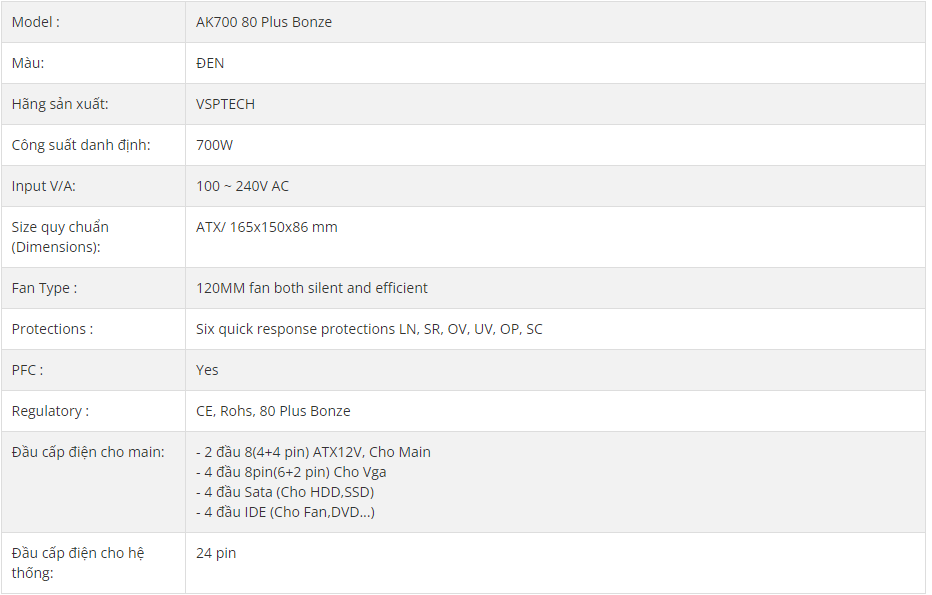Click the 4 đầu Sata (Cho HDD,SSD) line
This screenshot has width=932, height=595.
[x=285, y=492]
